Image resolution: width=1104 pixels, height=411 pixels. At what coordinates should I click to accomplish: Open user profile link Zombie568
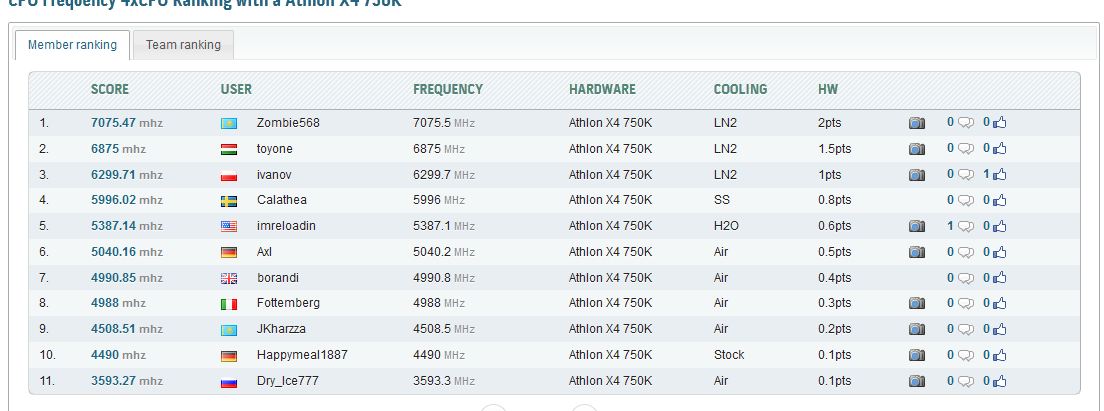[288, 122]
